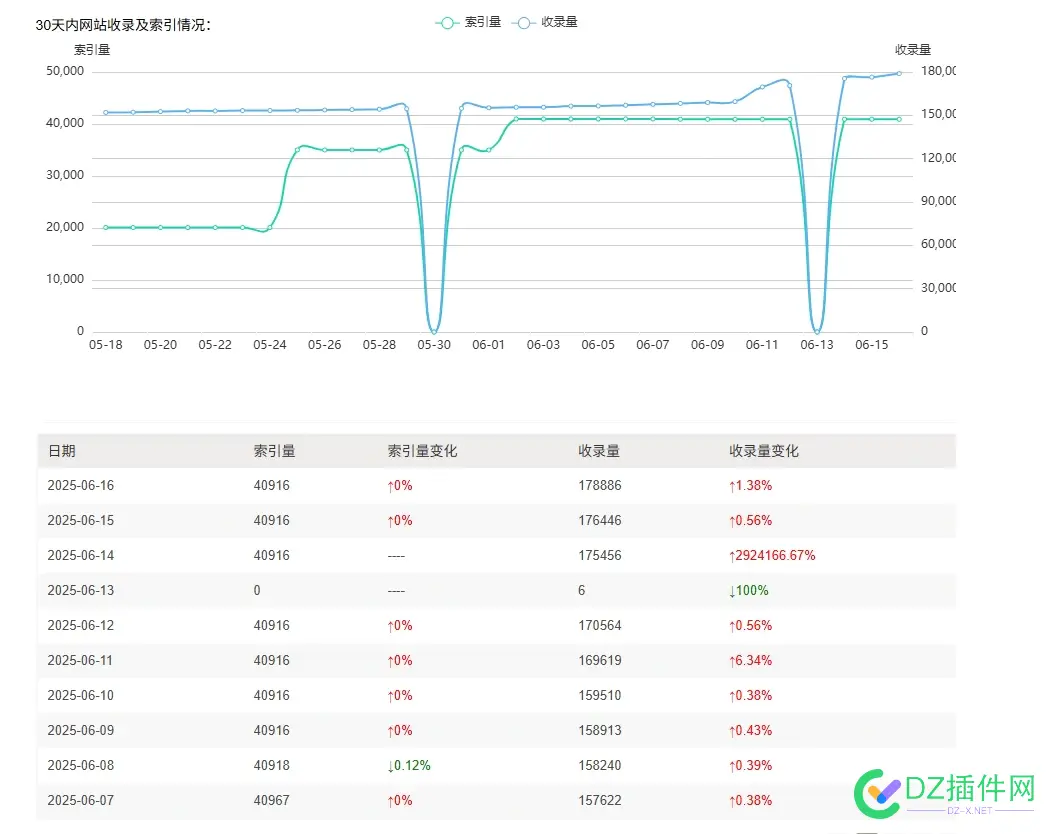Select the 2025-06-13 date cell

pyautogui.click(x=81, y=591)
